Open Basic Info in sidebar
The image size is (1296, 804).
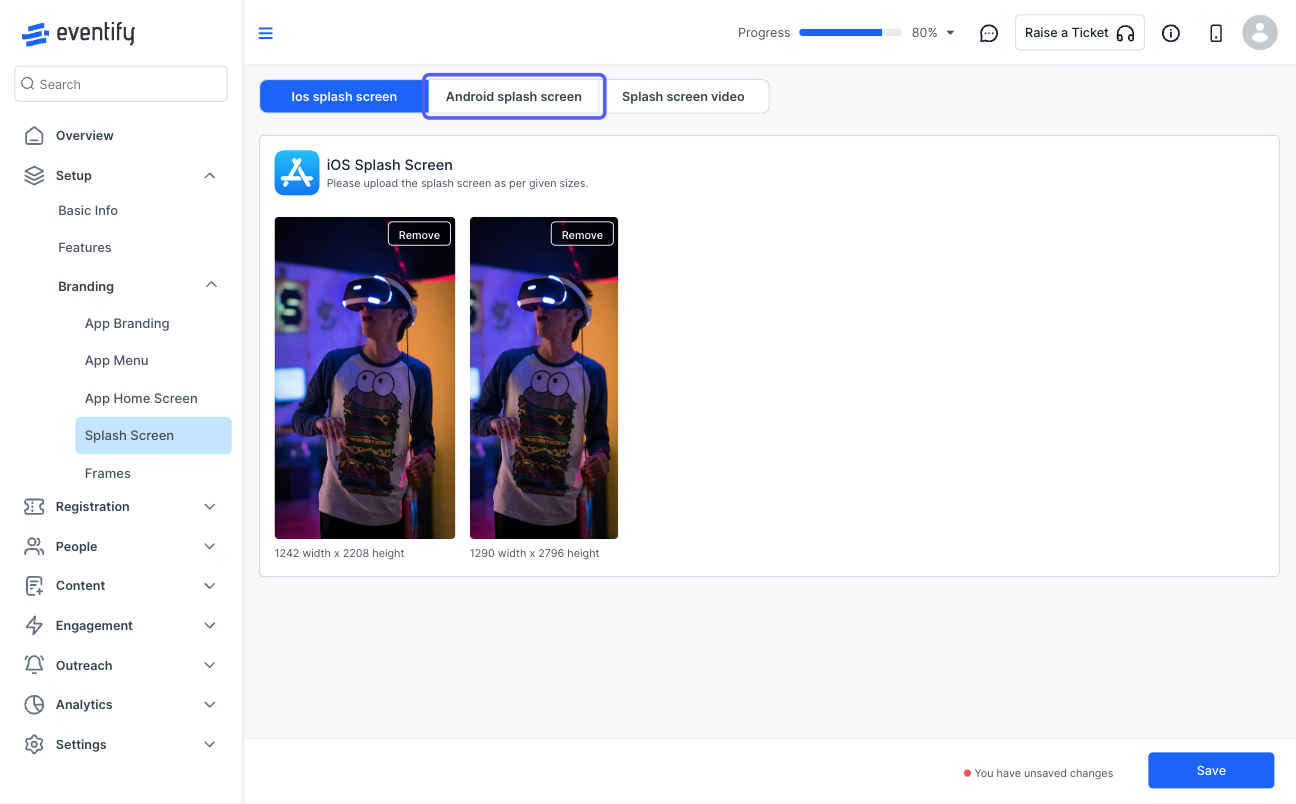click(x=88, y=210)
